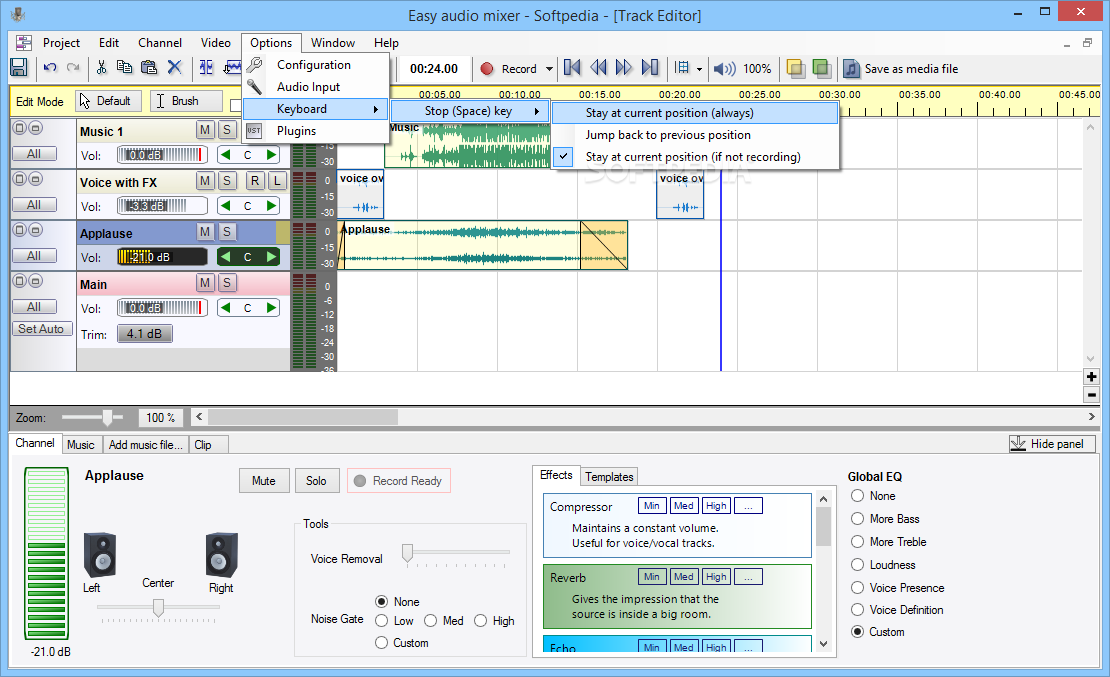Click the Voice Removal slider handle
The width and height of the screenshot is (1110, 677).
coord(407,553)
